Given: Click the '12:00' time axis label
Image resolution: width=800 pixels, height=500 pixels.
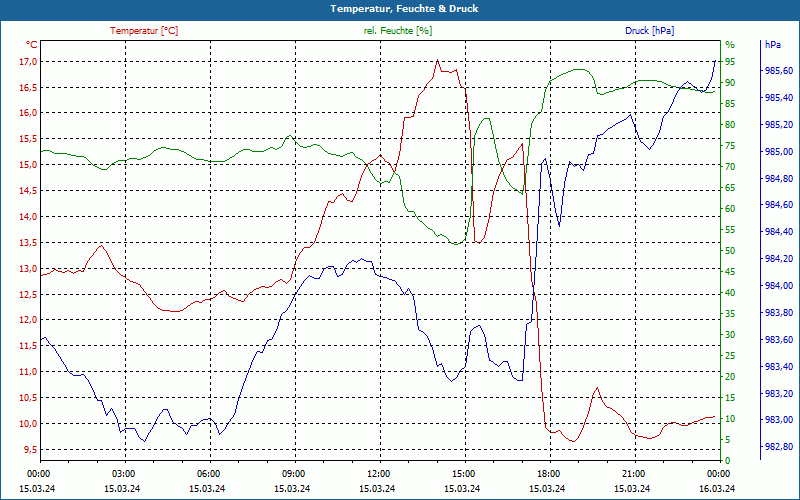Looking at the screenshot, I should [378, 473].
